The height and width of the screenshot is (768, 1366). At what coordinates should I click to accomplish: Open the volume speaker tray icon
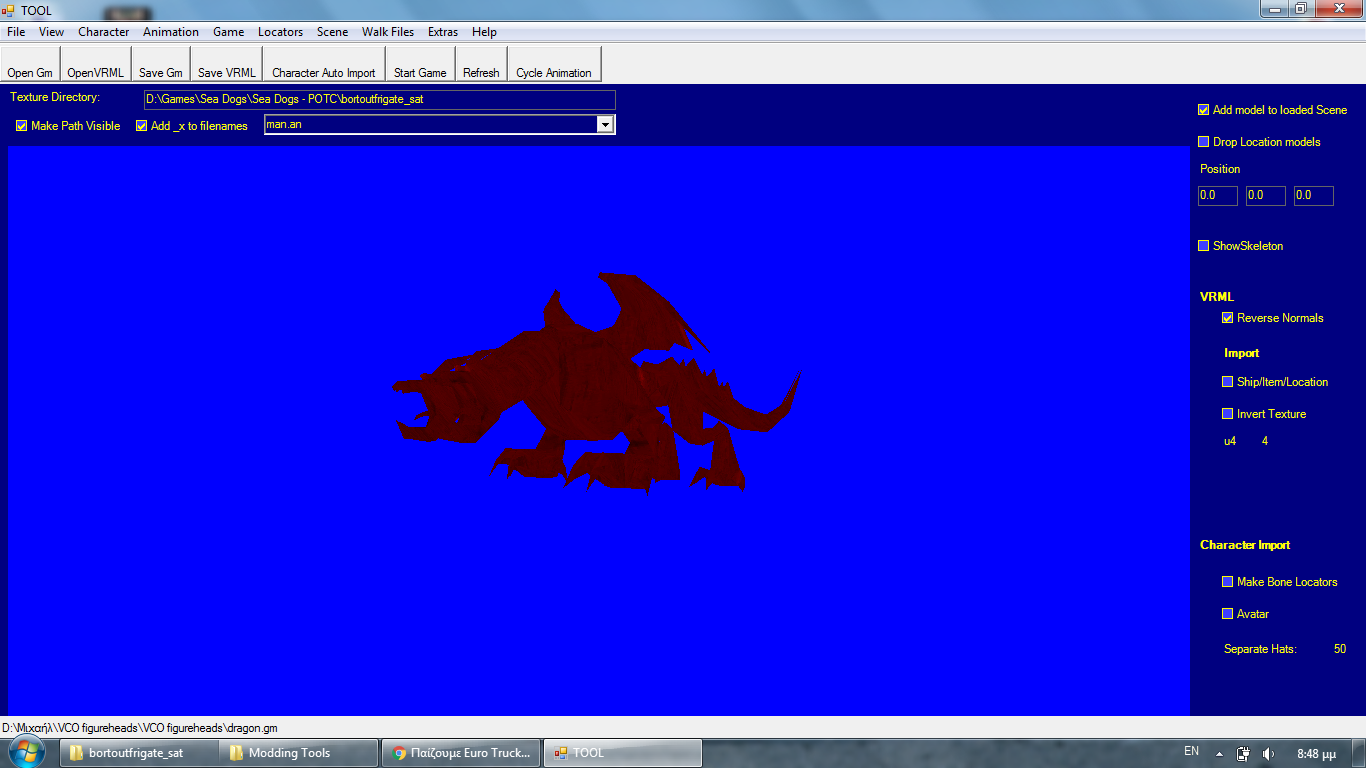[x=1269, y=754]
